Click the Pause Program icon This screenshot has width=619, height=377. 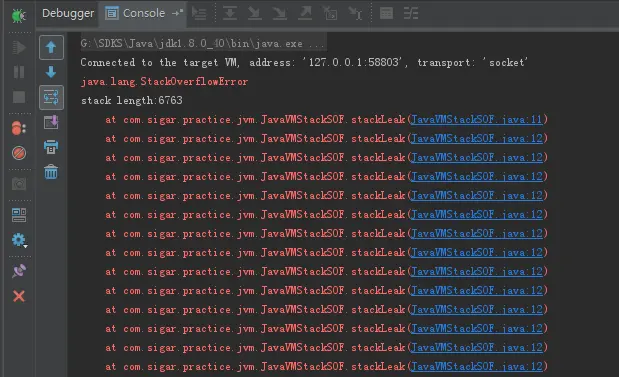click(19, 72)
